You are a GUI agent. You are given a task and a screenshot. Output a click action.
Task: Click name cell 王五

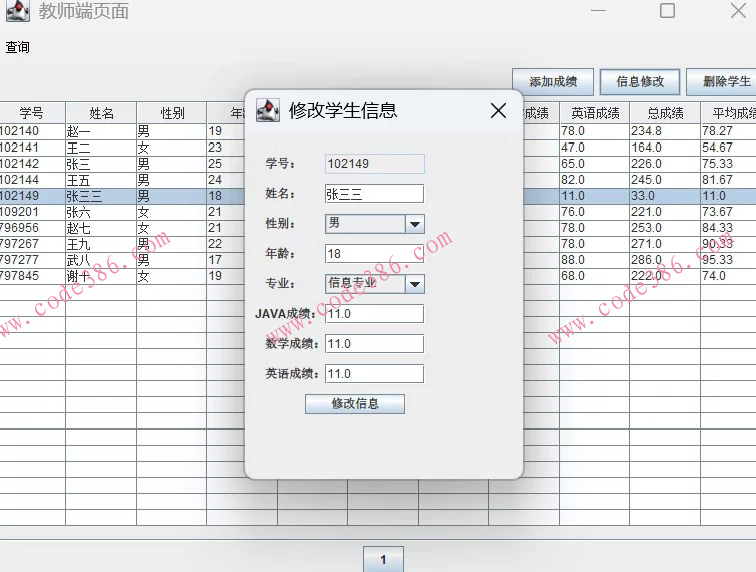coord(101,180)
